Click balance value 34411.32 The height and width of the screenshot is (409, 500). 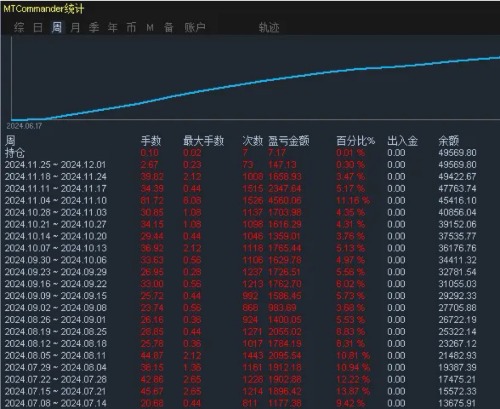(x=457, y=260)
